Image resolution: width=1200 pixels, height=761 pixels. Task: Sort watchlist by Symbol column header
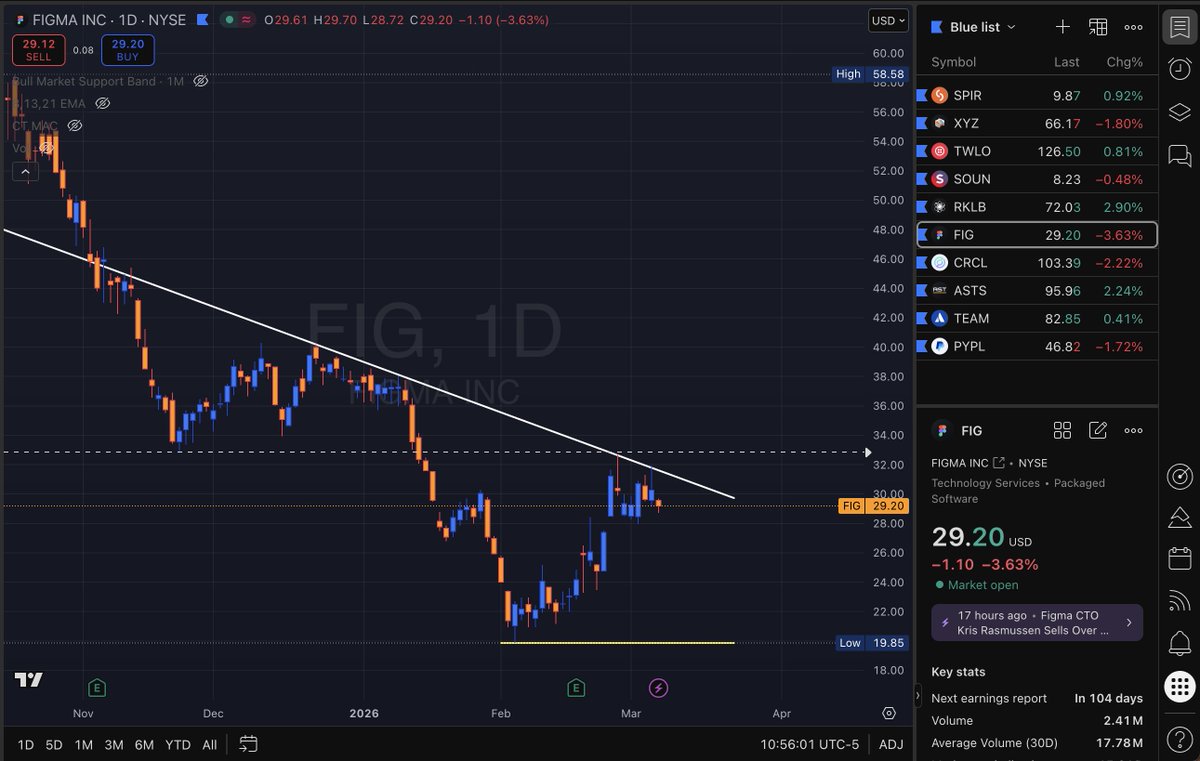954,62
